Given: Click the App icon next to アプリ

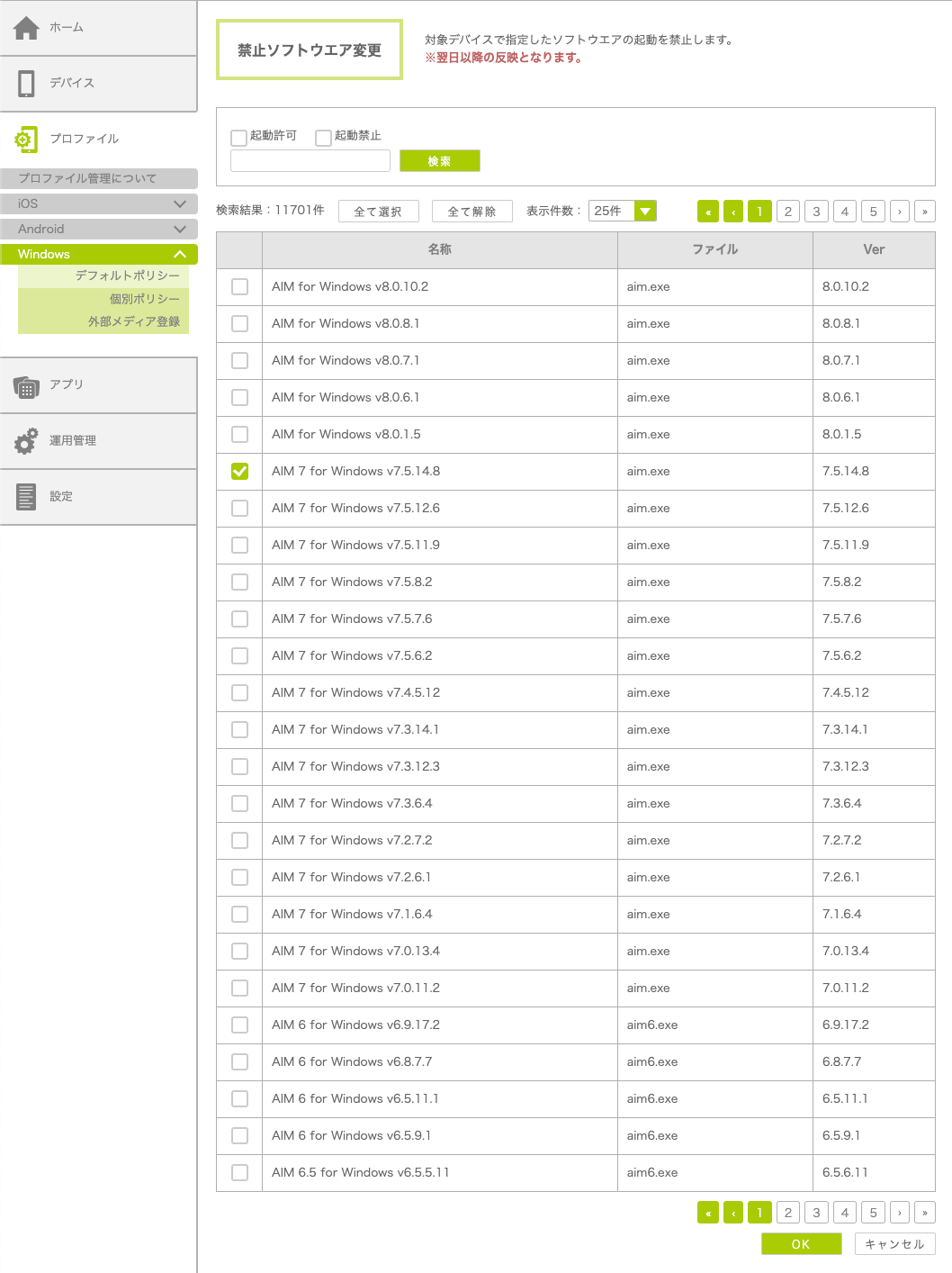Looking at the screenshot, I should [x=26, y=387].
